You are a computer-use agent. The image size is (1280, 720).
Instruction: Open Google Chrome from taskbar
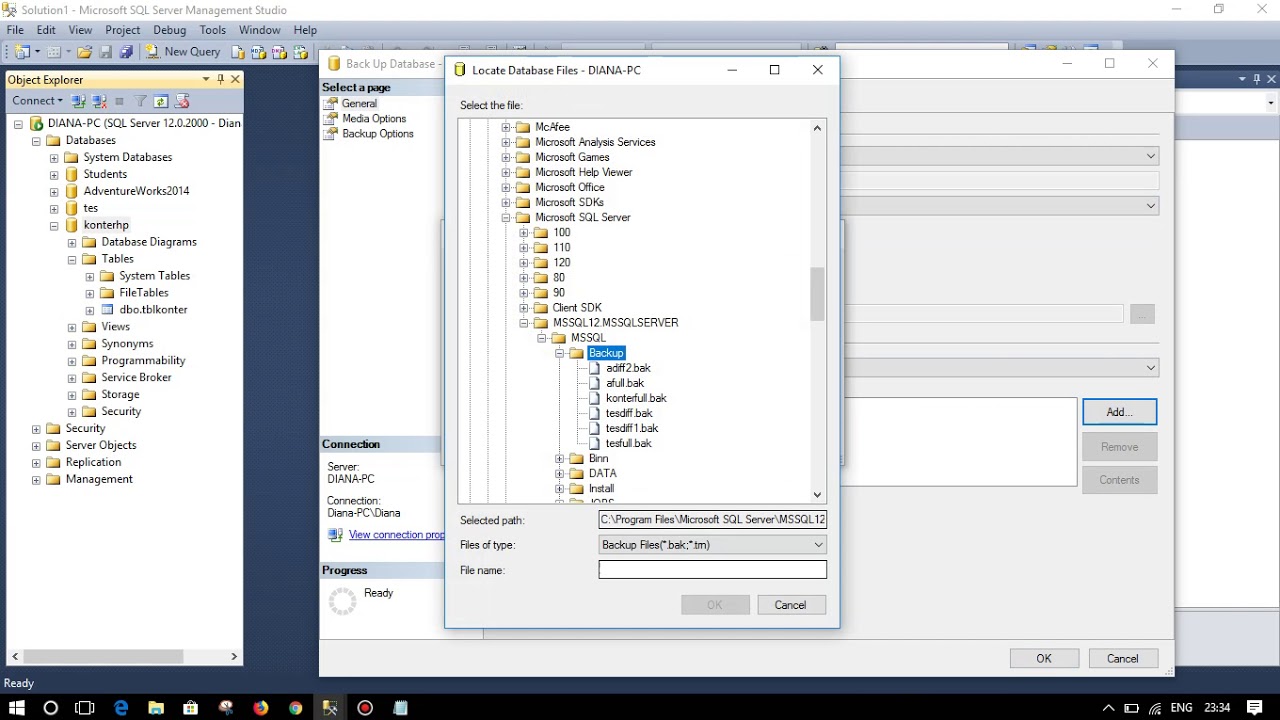tap(295, 708)
